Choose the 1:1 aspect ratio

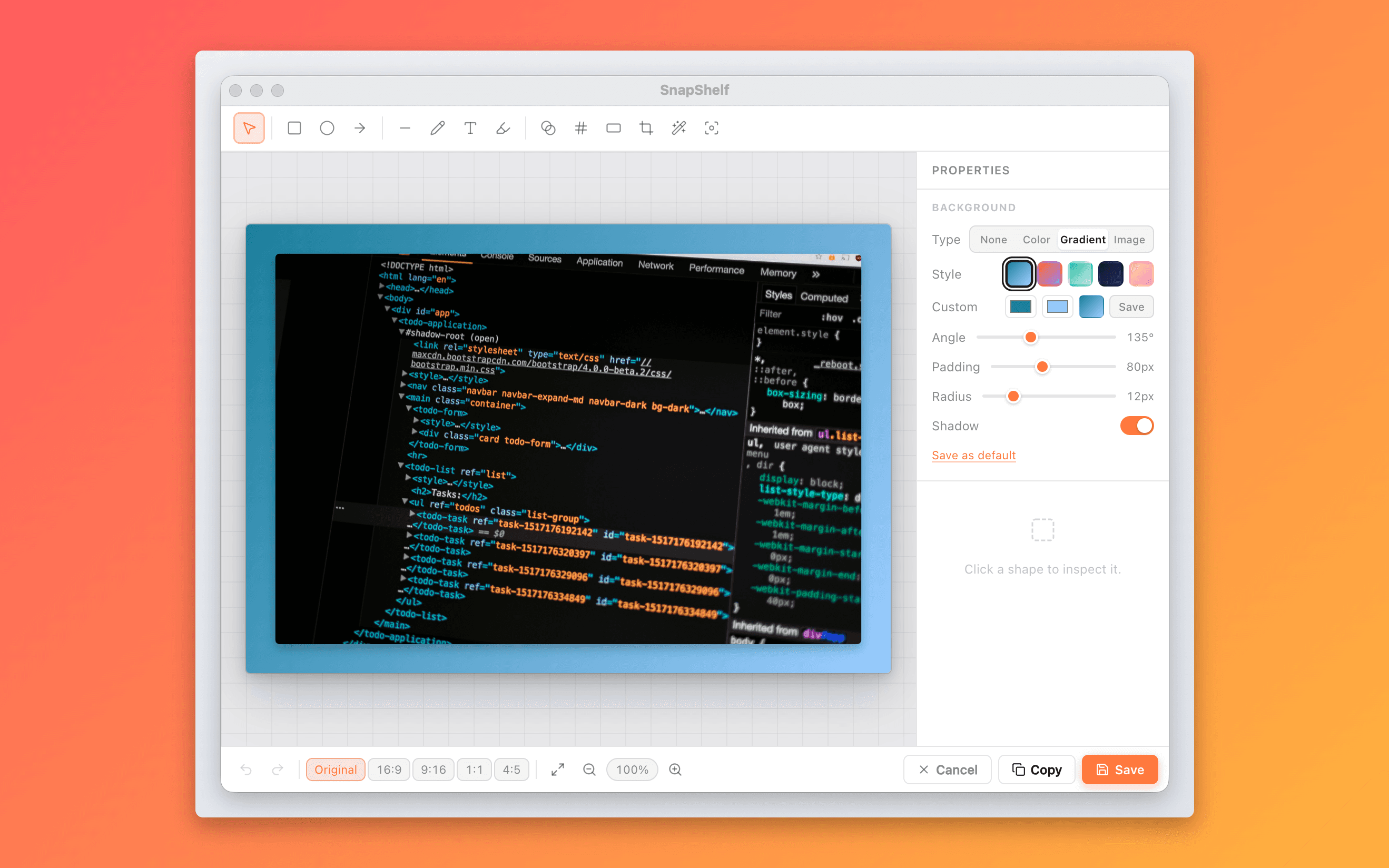pyautogui.click(x=474, y=770)
